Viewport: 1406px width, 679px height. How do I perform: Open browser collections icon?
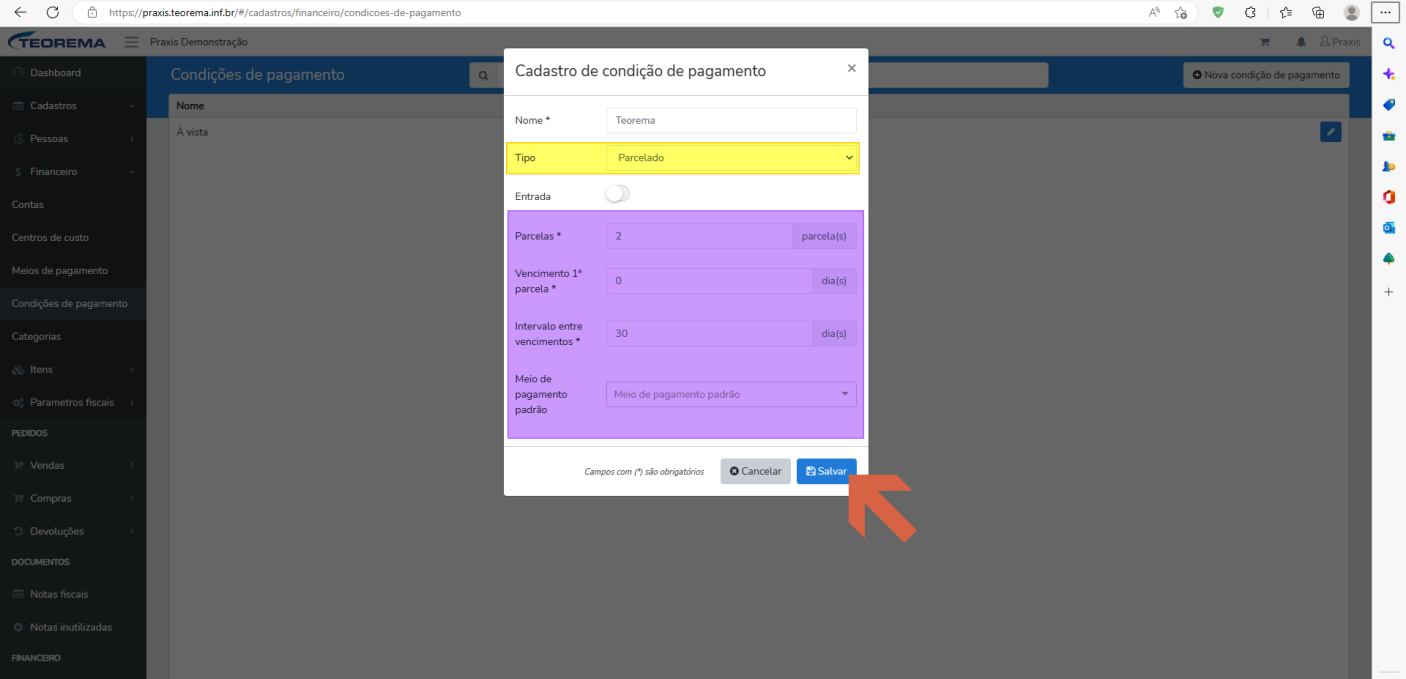tap(1318, 13)
